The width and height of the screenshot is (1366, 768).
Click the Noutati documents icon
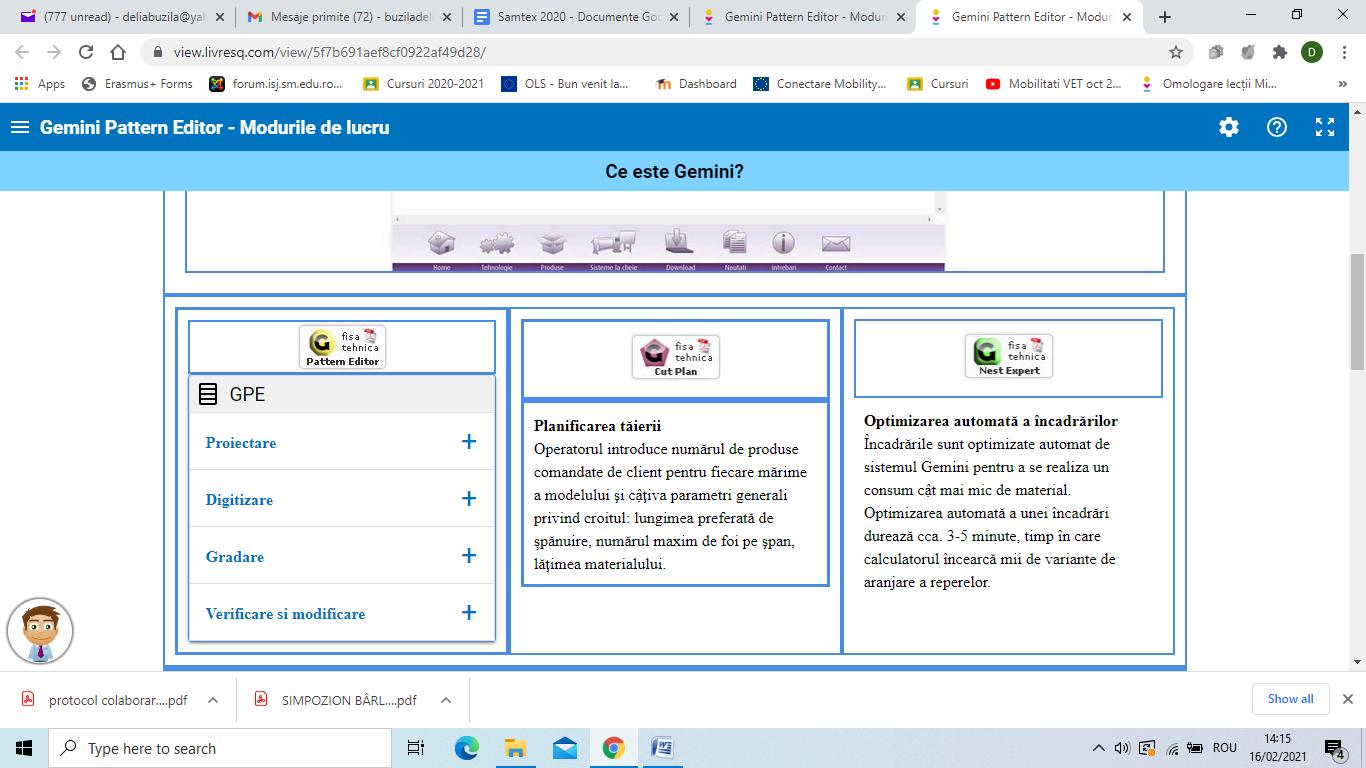(x=734, y=242)
